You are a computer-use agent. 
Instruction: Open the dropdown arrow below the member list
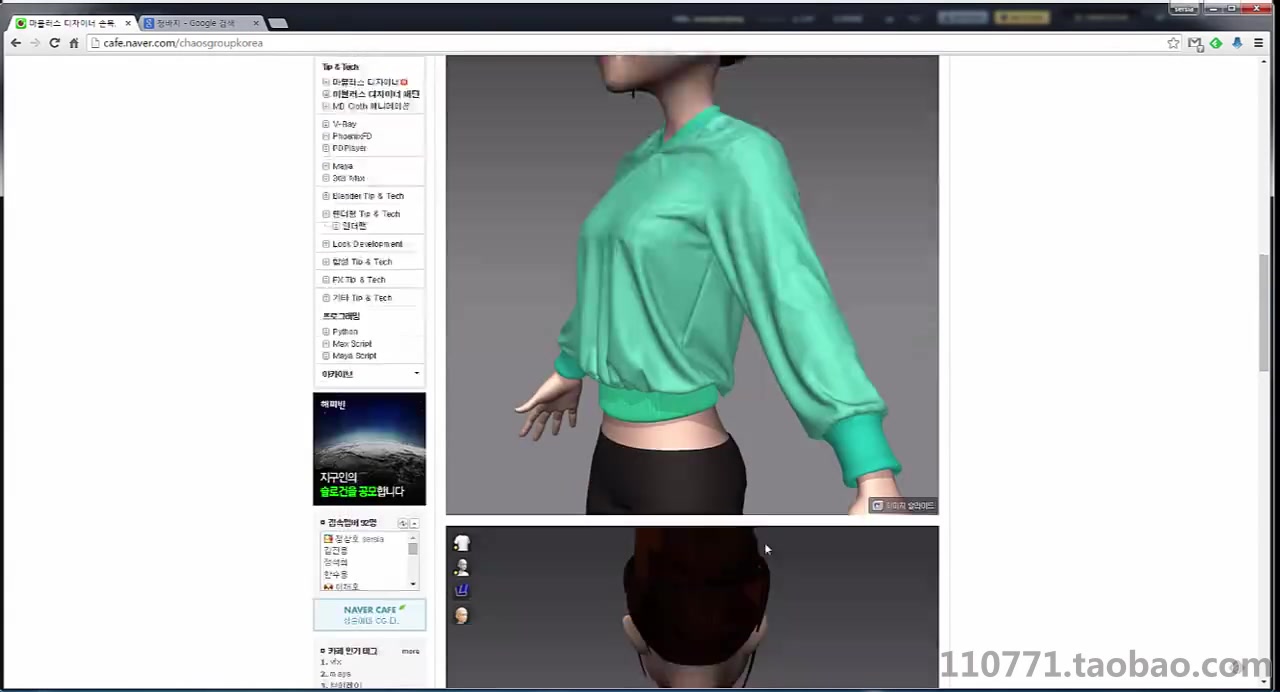click(412, 585)
